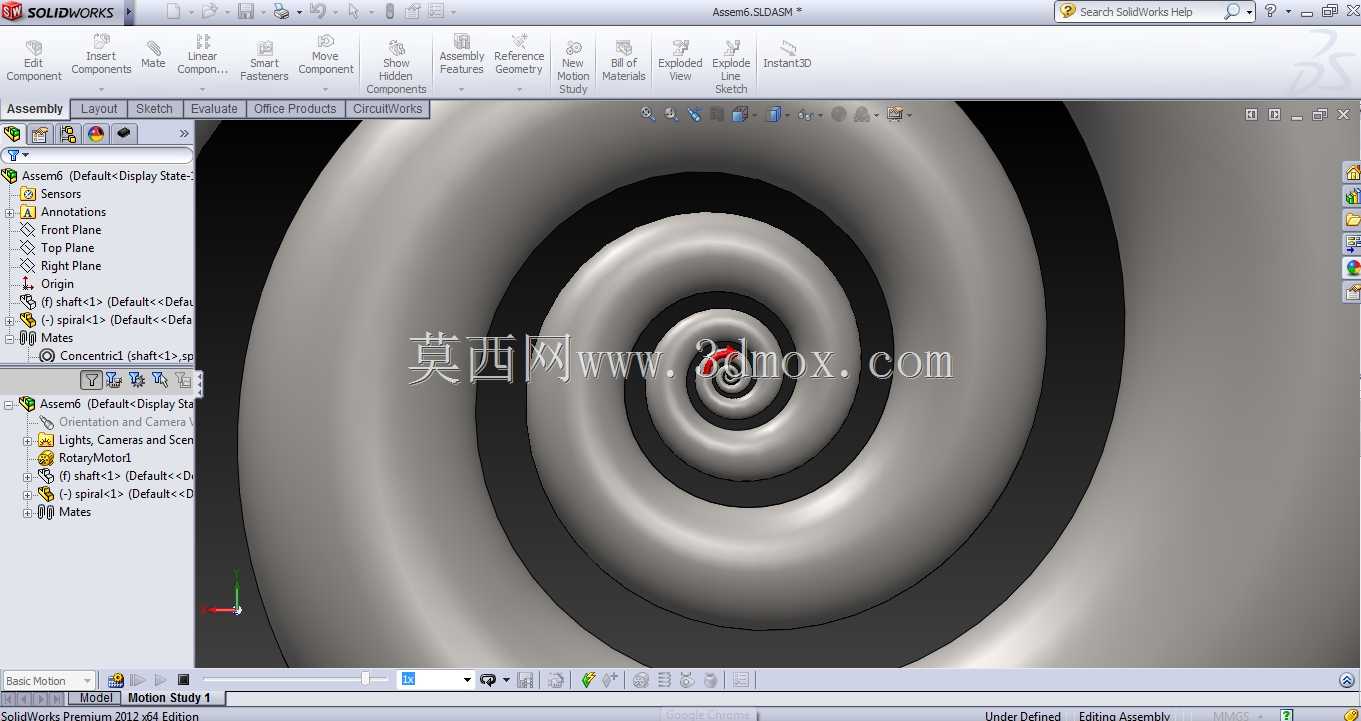Open the ConfigurationManager tab
The image size is (1361, 721).
coord(68,133)
